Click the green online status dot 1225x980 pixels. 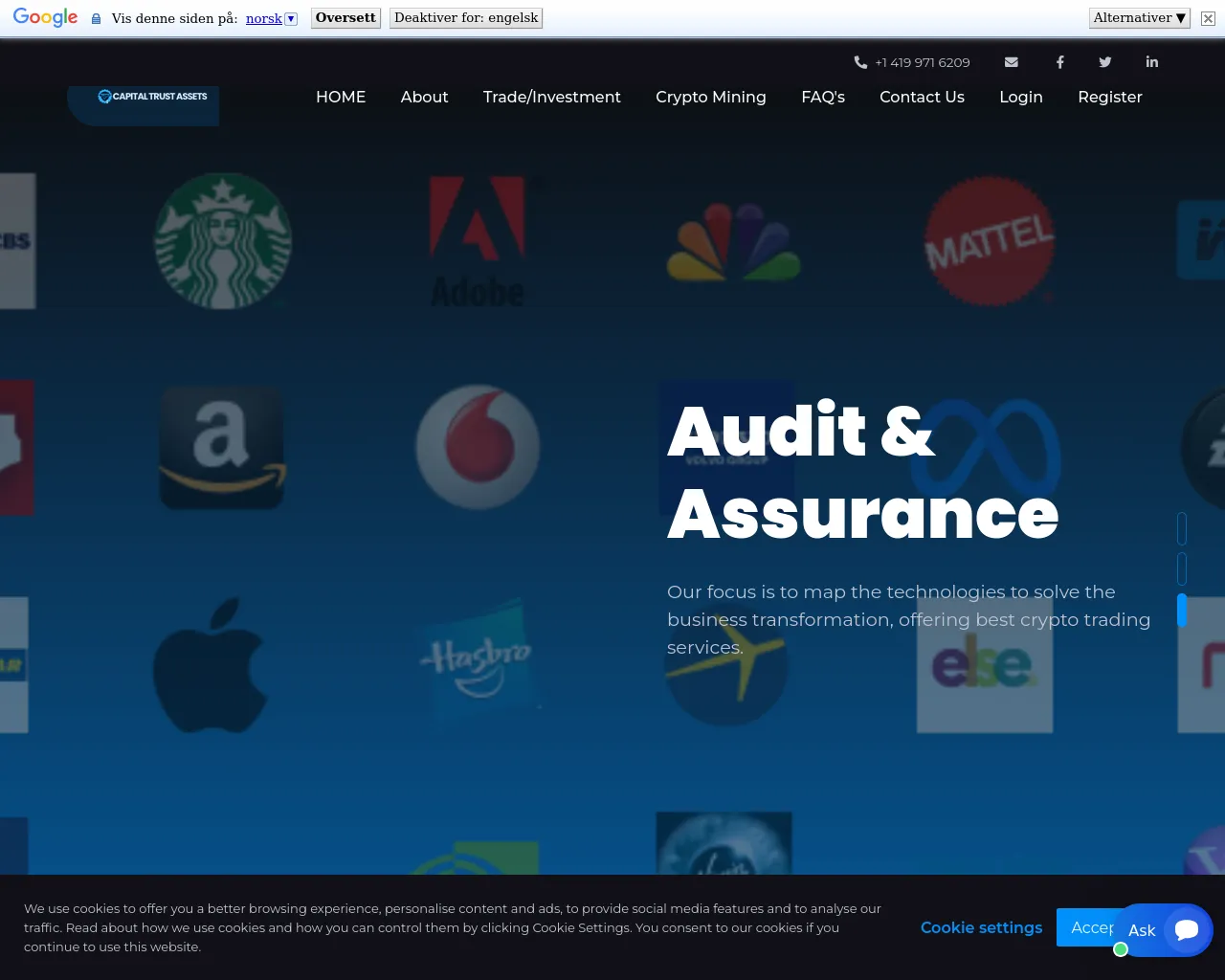tap(1121, 949)
